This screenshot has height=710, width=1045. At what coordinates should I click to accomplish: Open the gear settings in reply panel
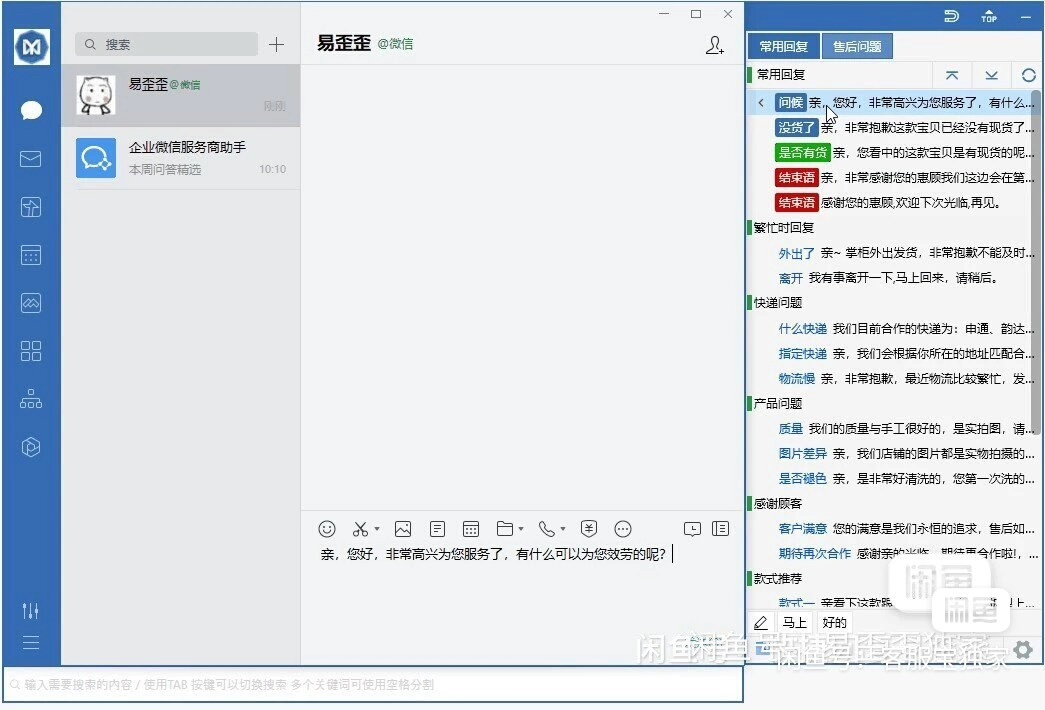[1023, 649]
